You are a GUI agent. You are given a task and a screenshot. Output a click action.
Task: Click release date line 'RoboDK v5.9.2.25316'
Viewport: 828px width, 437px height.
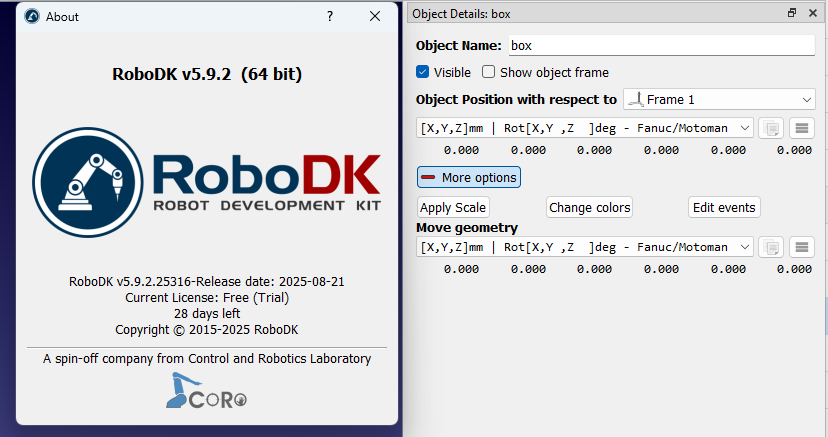pos(207,281)
